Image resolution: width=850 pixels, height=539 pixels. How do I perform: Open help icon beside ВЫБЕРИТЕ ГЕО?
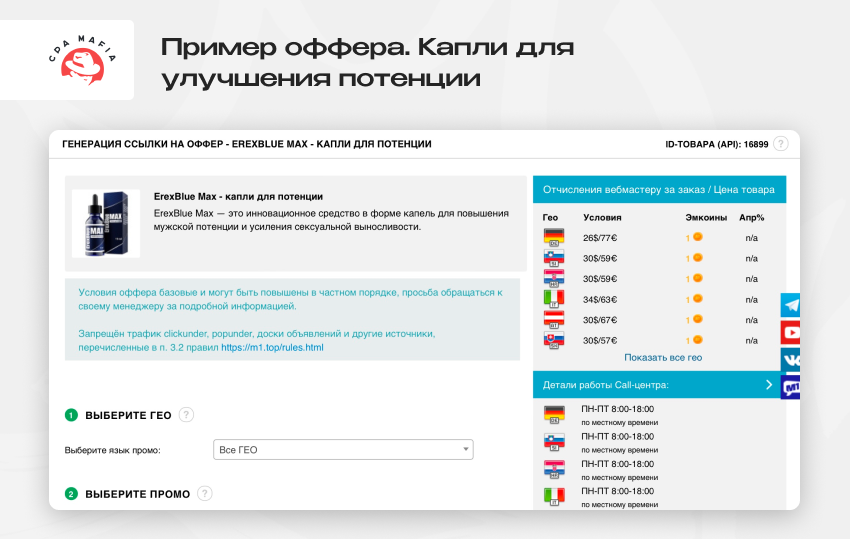coord(186,415)
